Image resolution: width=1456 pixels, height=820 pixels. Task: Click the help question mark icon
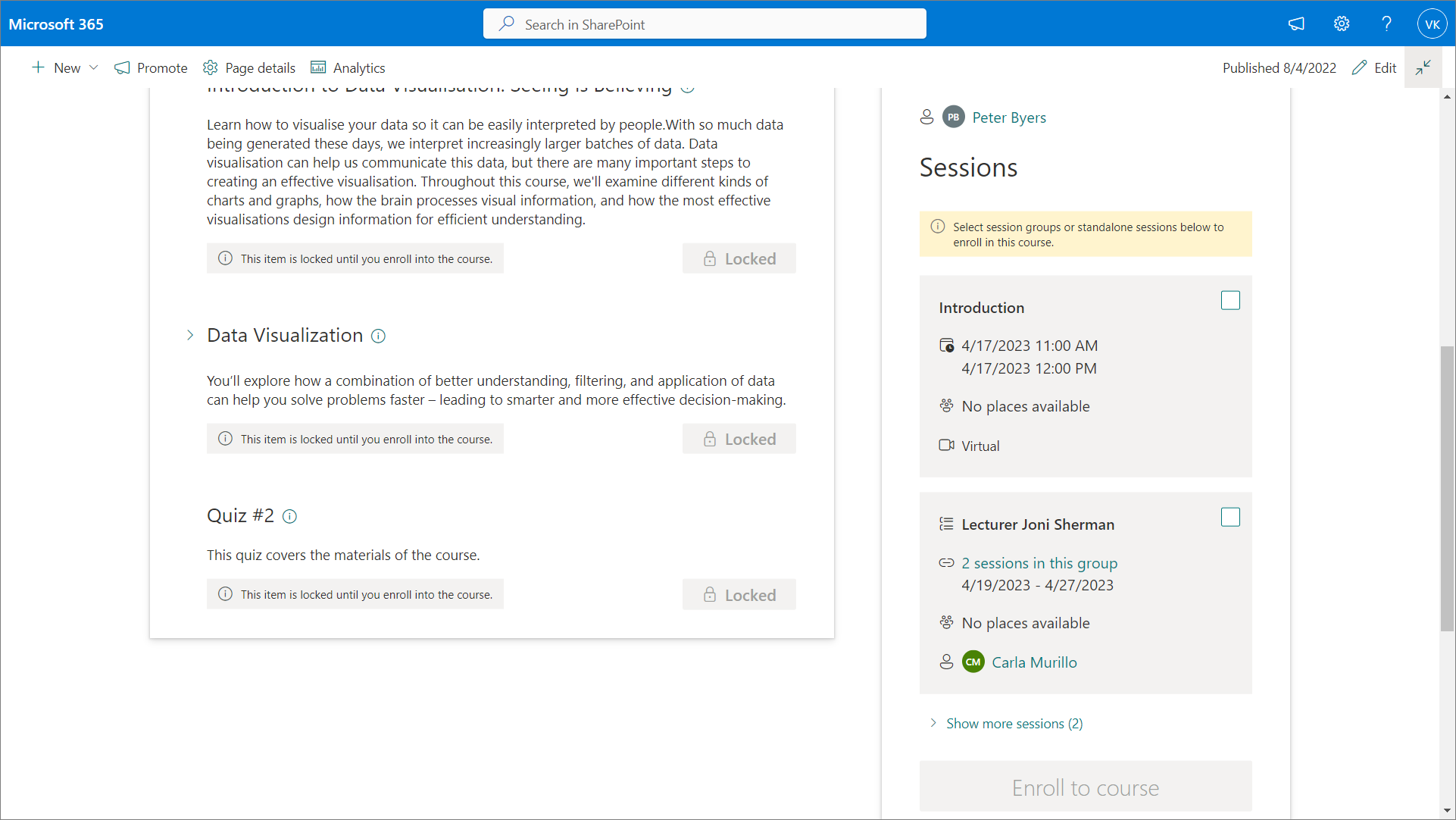pos(1386,23)
